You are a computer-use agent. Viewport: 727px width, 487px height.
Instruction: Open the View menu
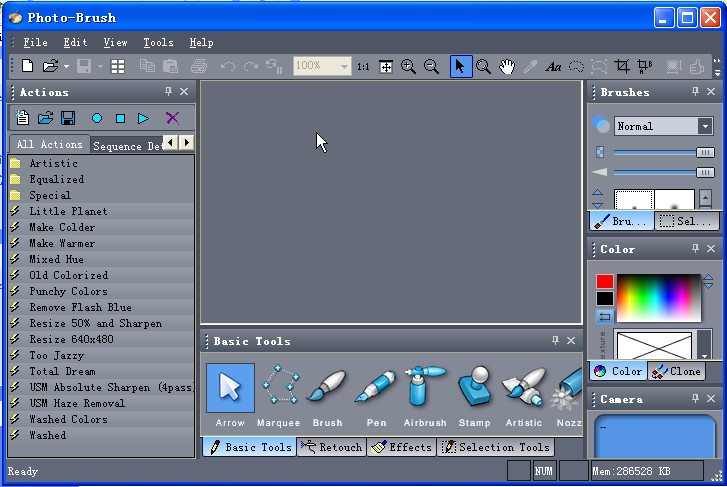115,42
